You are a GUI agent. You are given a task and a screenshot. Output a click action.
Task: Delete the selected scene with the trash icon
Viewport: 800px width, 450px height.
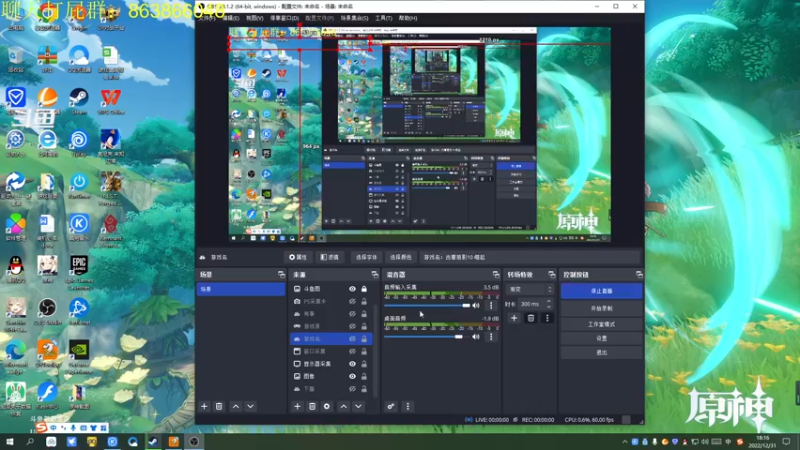coord(219,407)
